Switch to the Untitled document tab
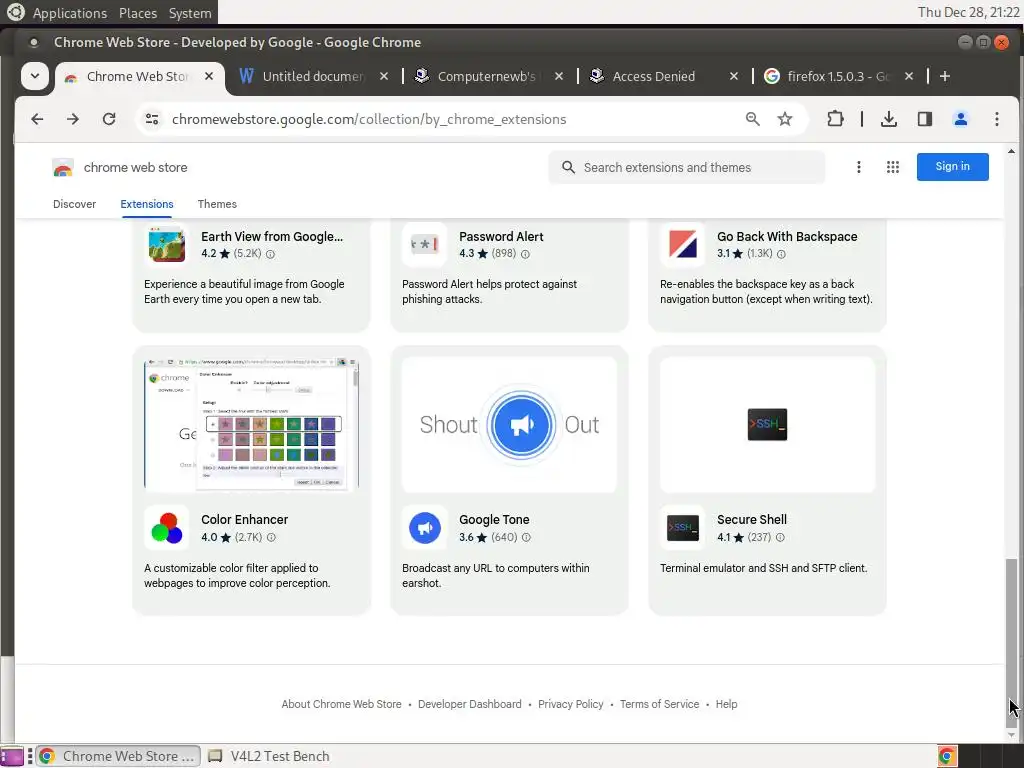This screenshot has height=768, width=1024. coord(313,76)
